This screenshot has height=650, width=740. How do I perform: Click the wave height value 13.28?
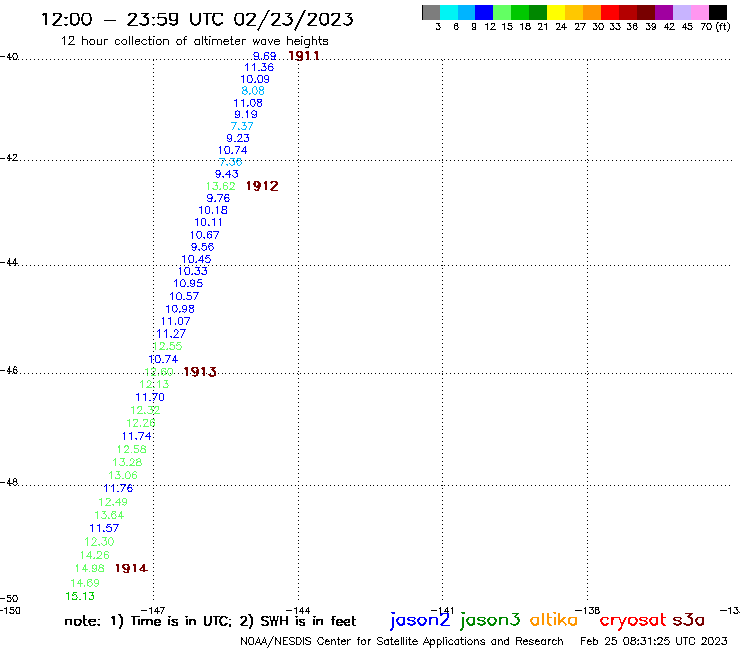pyautogui.click(x=127, y=463)
